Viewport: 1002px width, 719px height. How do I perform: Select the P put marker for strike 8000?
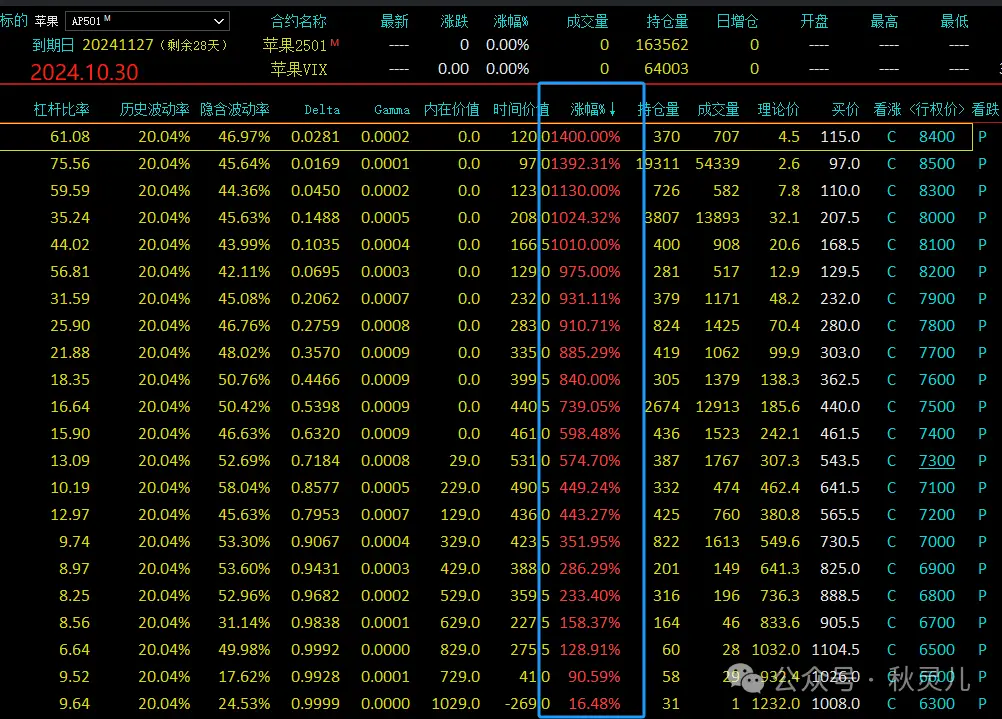point(982,218)
